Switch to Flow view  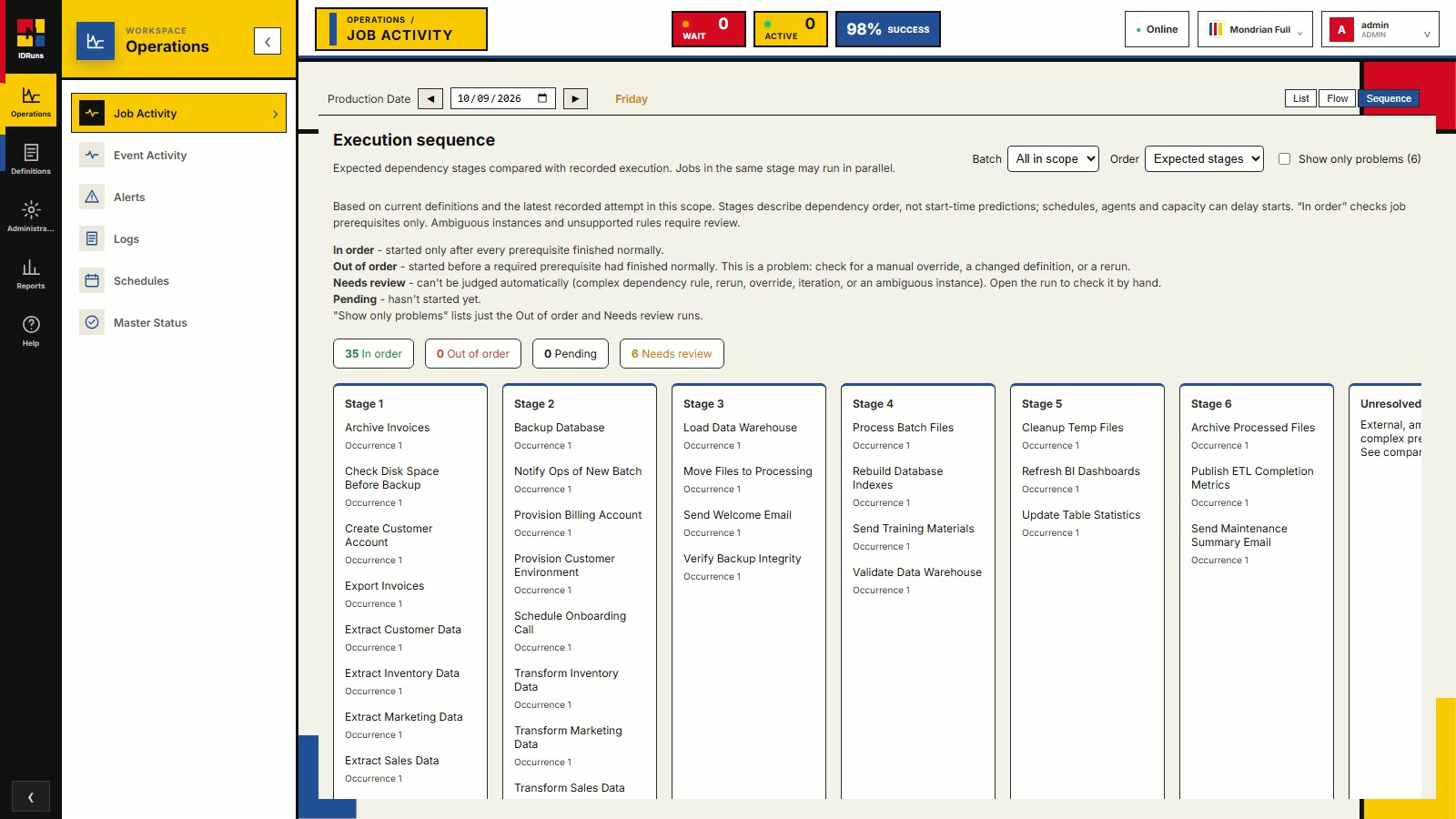pos(1338,98)
